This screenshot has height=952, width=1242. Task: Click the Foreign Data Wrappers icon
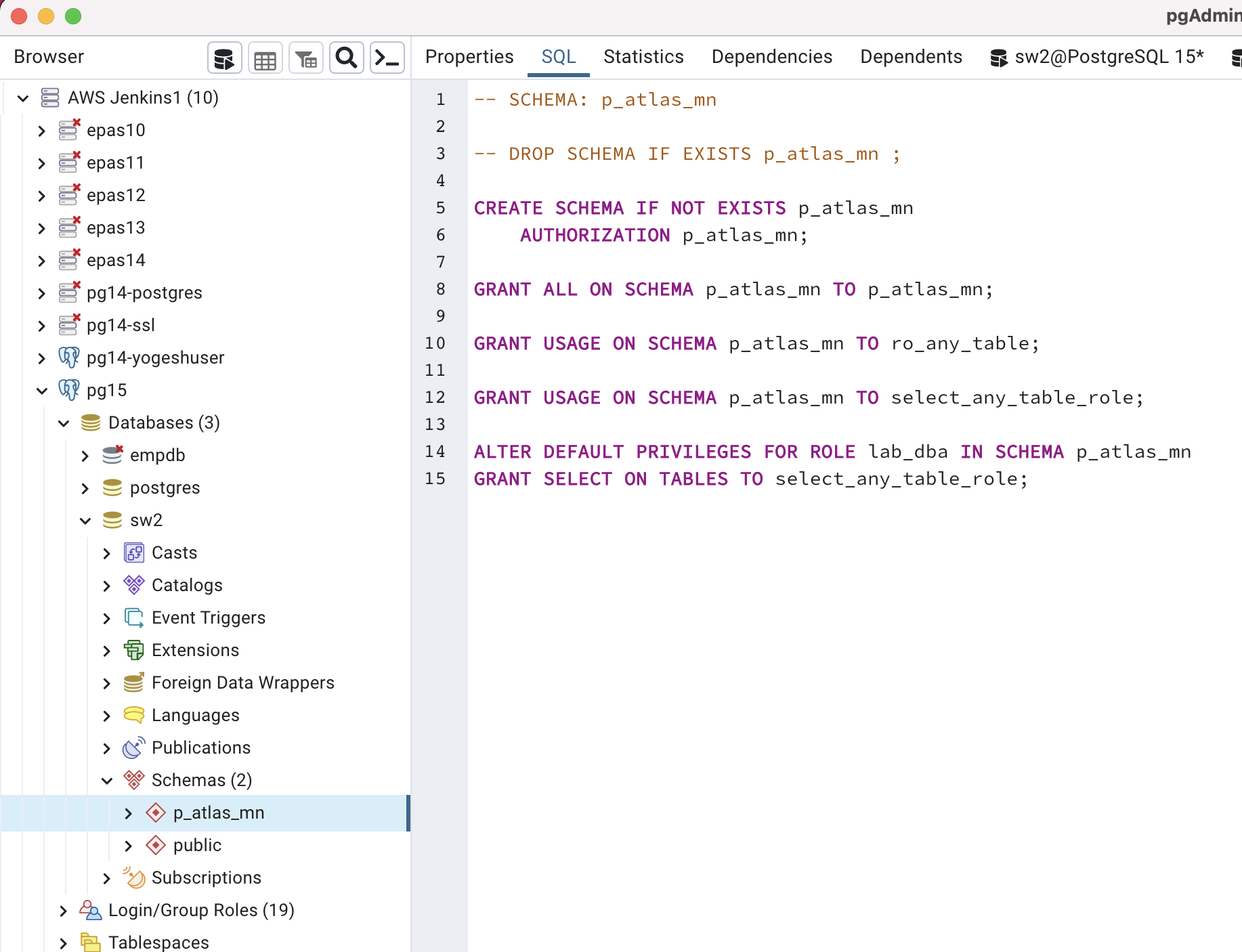134,683
